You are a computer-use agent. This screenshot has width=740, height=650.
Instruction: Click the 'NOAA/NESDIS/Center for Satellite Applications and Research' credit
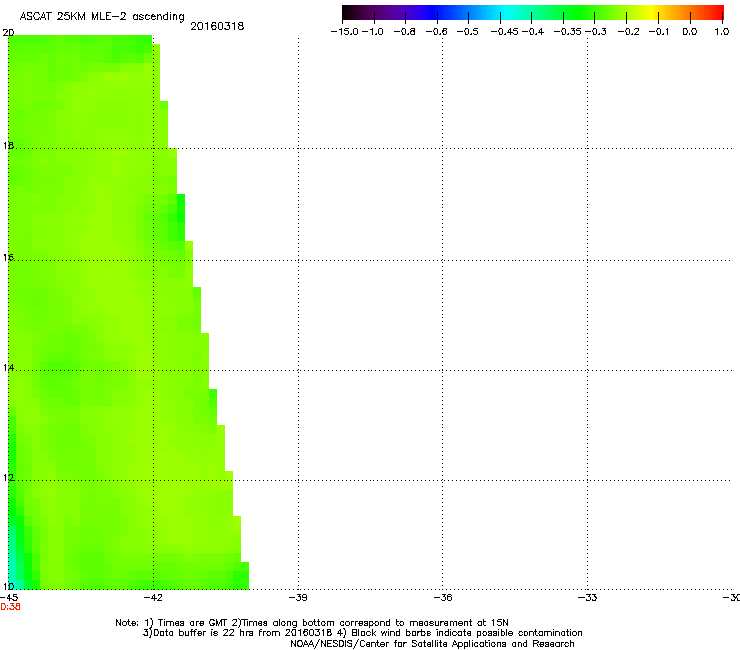(x=432, y=644)
